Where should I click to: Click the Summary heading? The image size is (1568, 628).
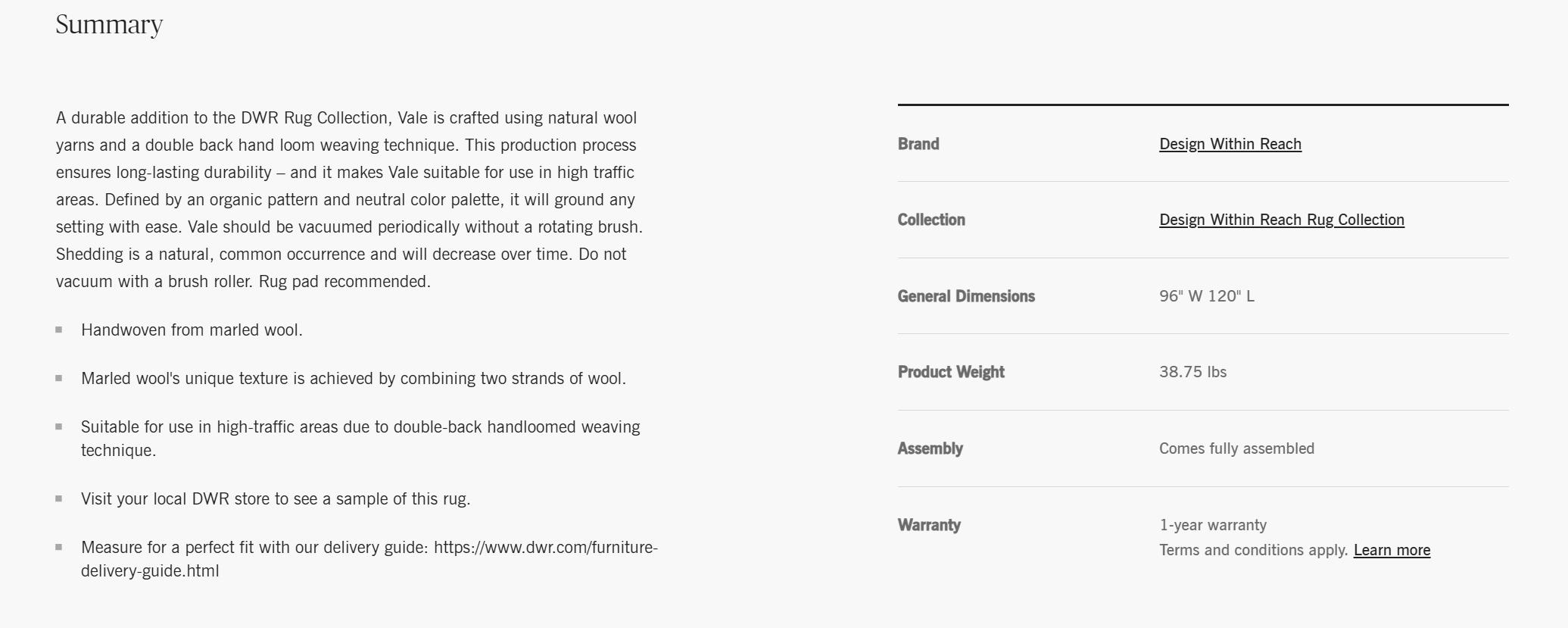tap(109, 24)
